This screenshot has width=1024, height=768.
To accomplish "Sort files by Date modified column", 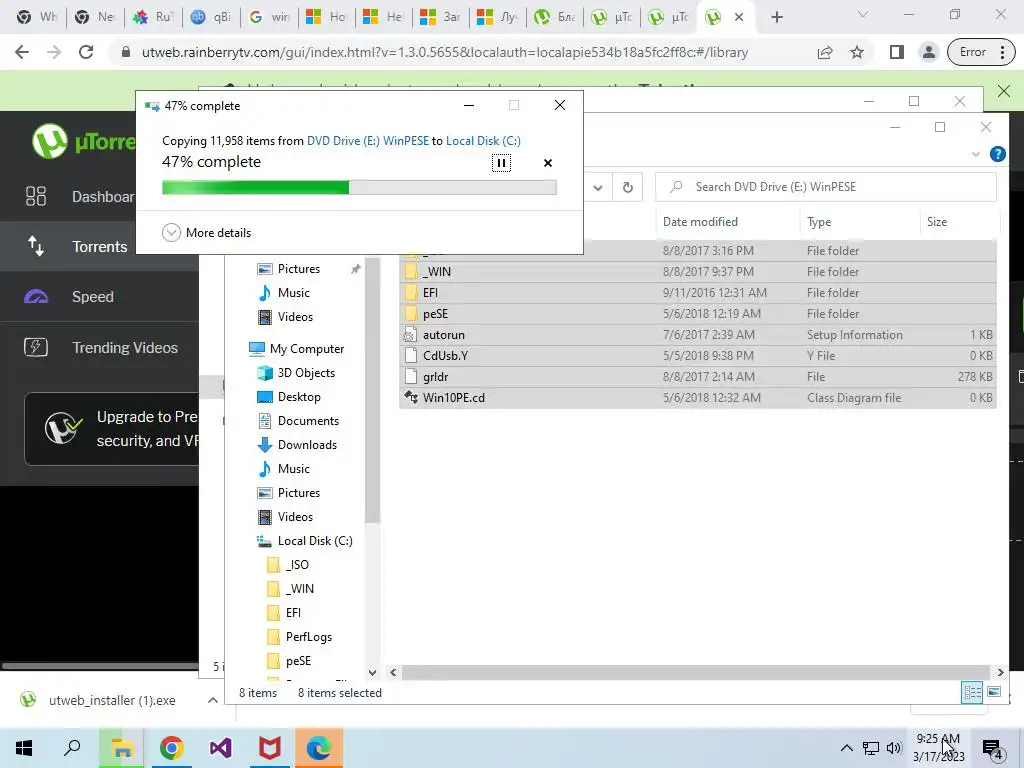I will tap(700, 221).
